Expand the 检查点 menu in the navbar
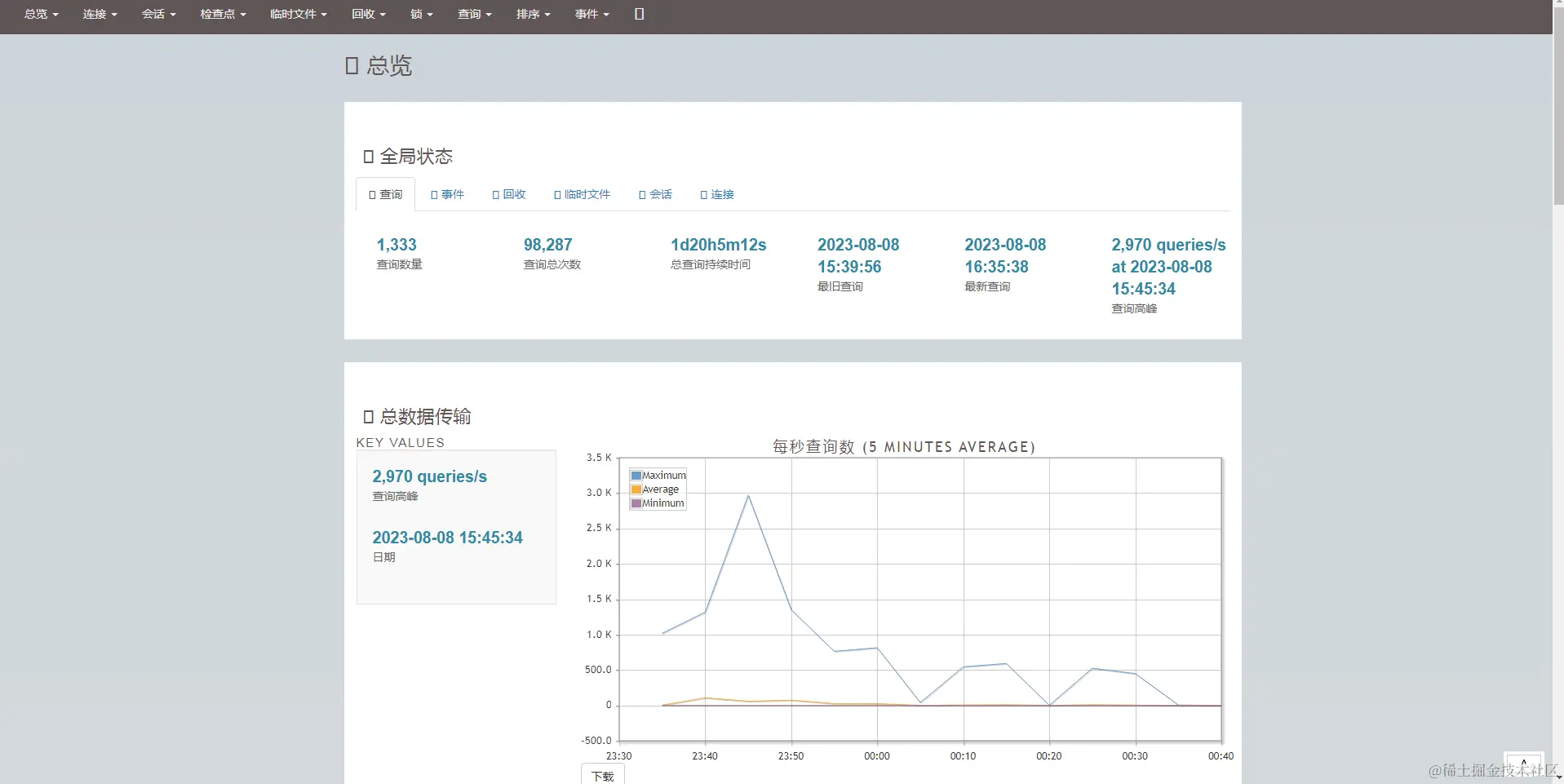 223,14
